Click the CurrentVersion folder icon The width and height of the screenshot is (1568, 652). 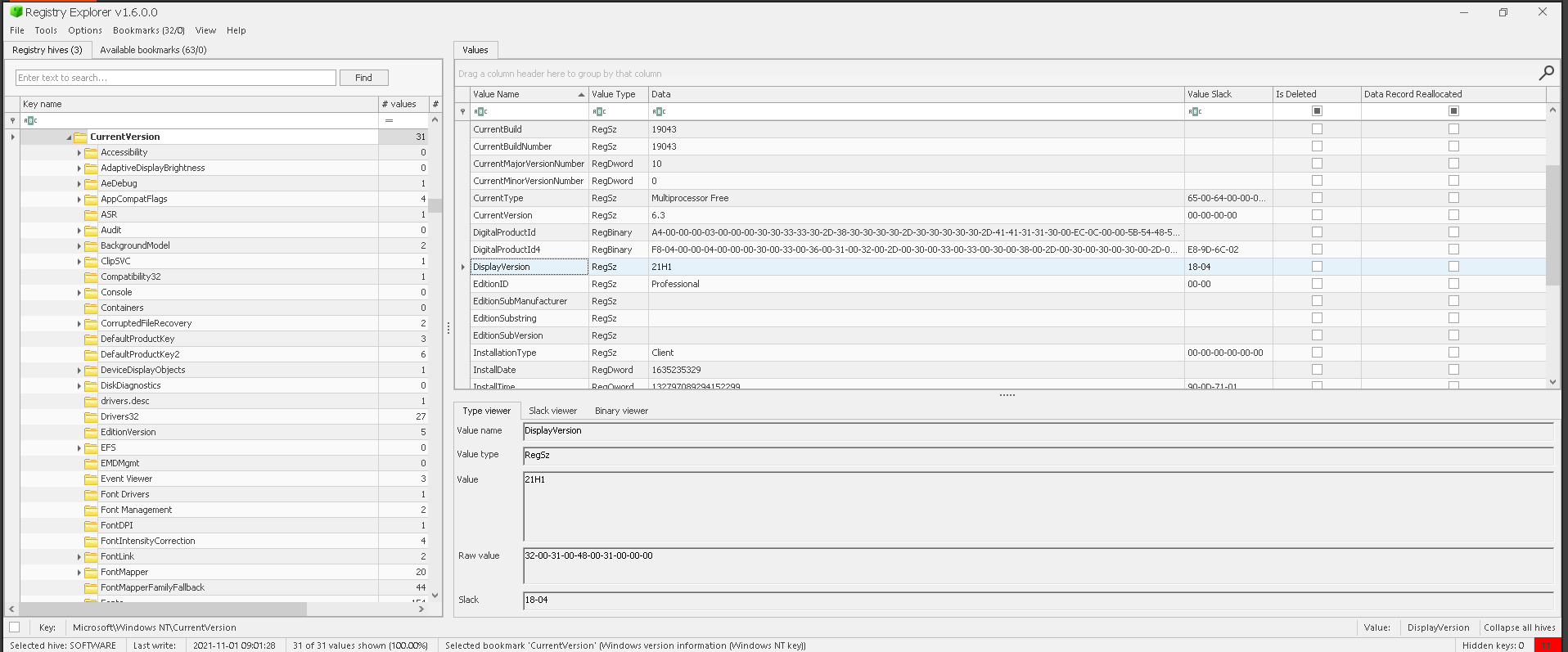(80, 137)
